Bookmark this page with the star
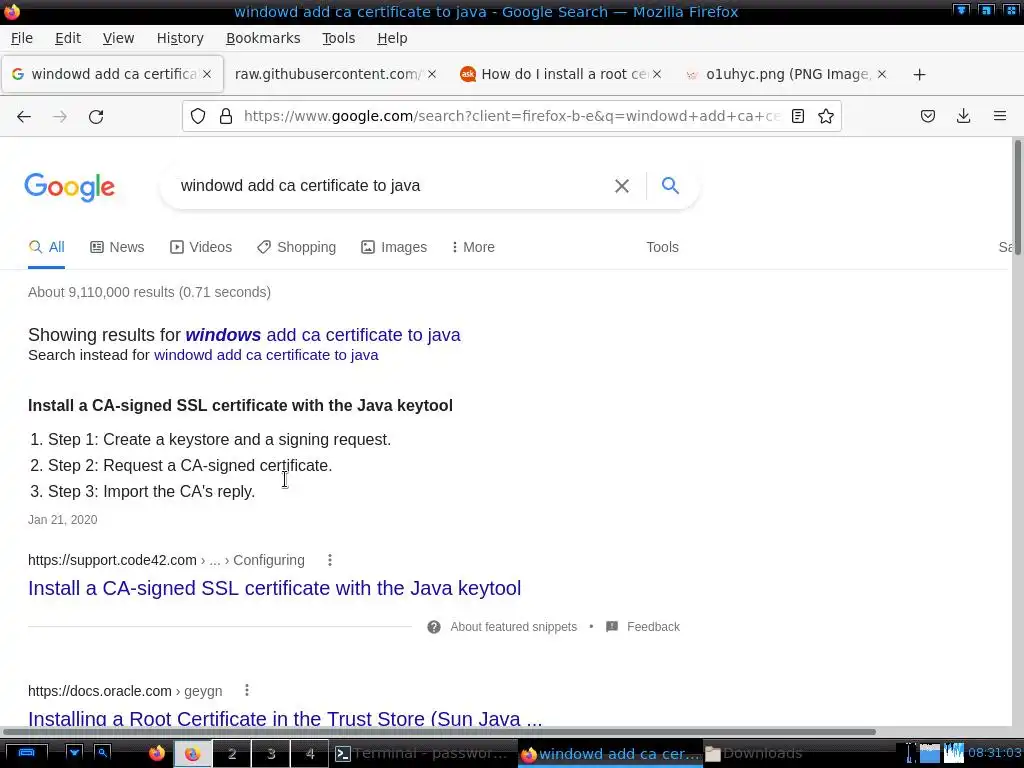This screenshot has width=1024, height=768. (x=825, y=116)
